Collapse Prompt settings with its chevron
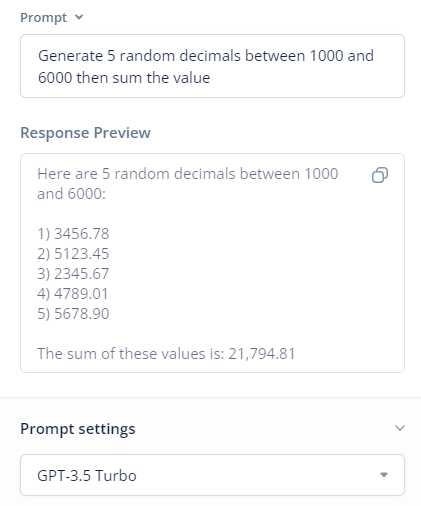421x506 pixels. [x=400, y=428]
